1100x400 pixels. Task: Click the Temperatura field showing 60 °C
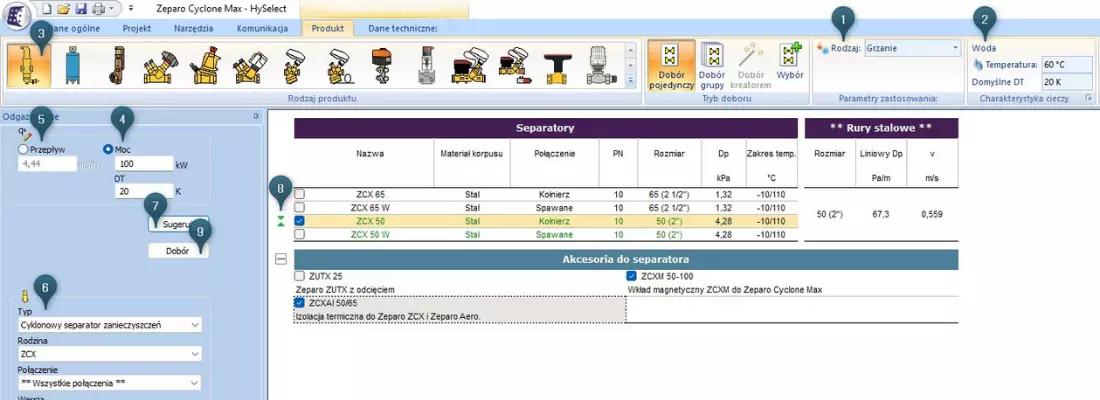pos(1067,65)
